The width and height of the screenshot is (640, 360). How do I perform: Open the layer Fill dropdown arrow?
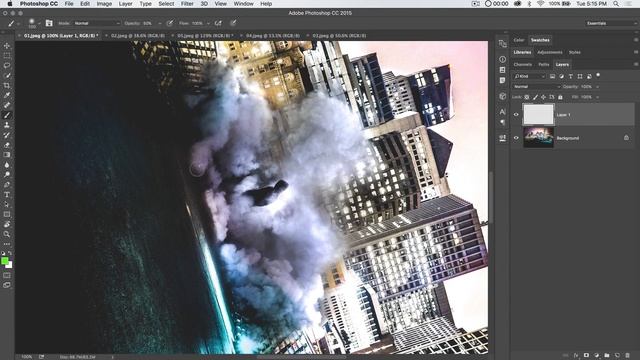(597, 97)
